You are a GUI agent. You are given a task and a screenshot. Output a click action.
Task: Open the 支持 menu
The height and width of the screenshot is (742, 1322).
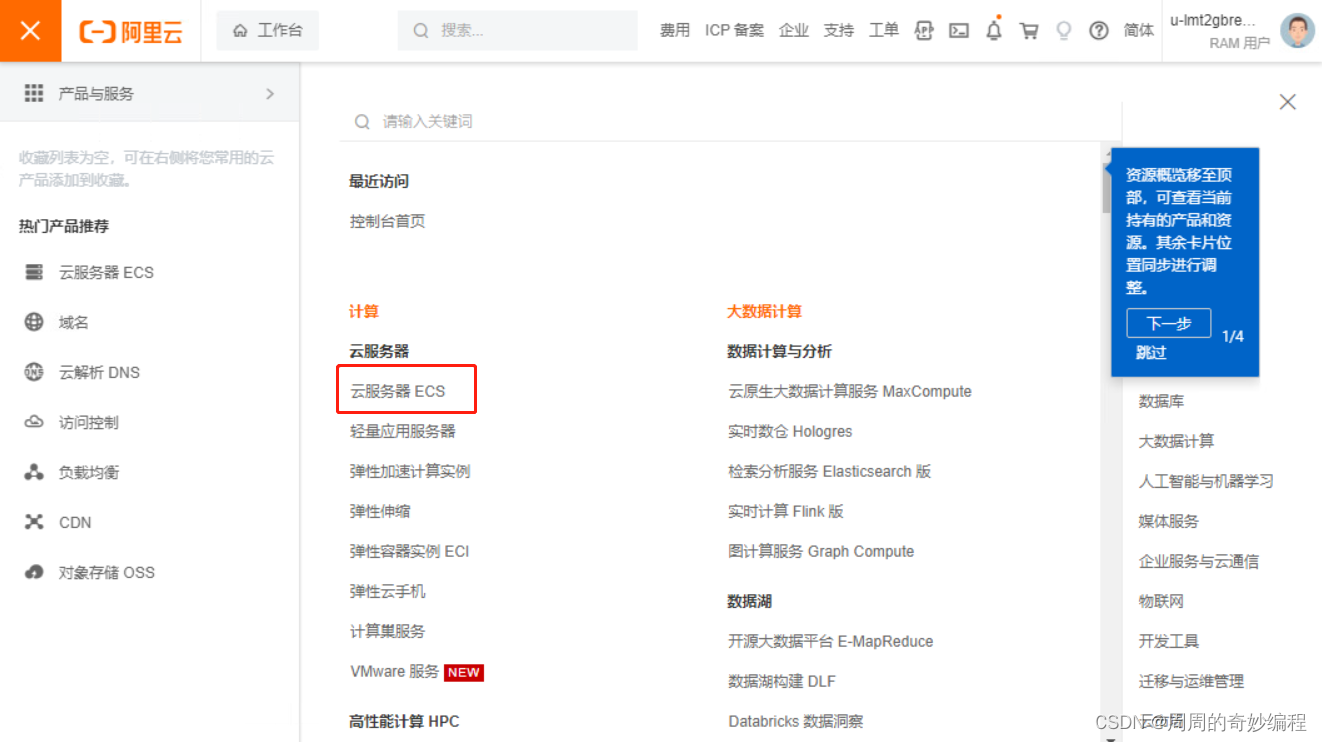click(x=839, y=31)
